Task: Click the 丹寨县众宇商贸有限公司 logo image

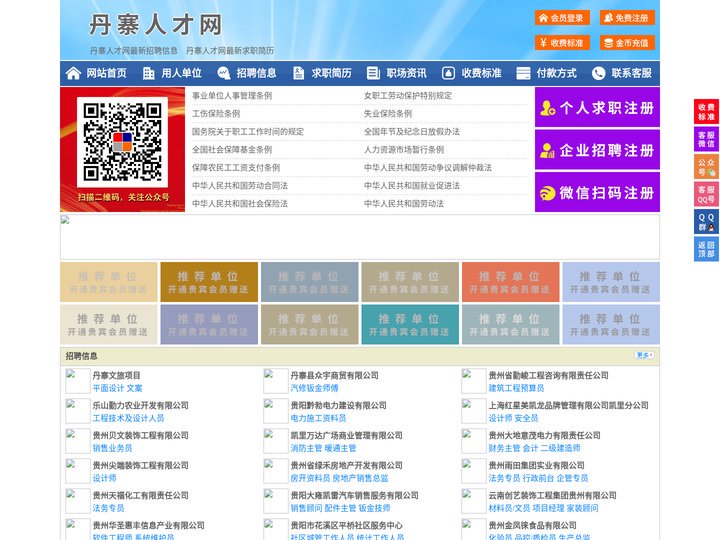Action: pos(276,381)
